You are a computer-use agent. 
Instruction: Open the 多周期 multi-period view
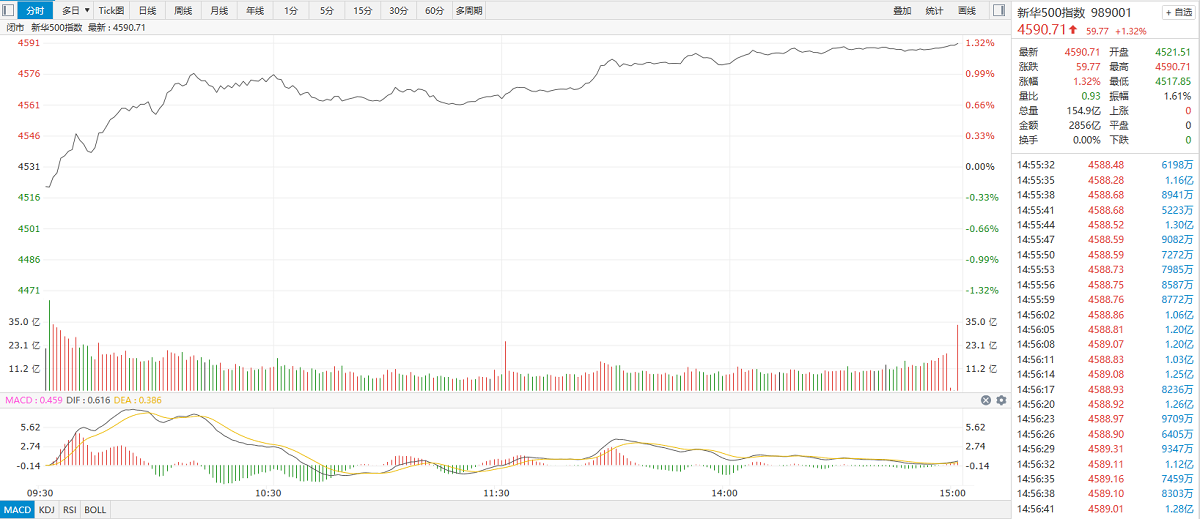(x=469, y=10)
